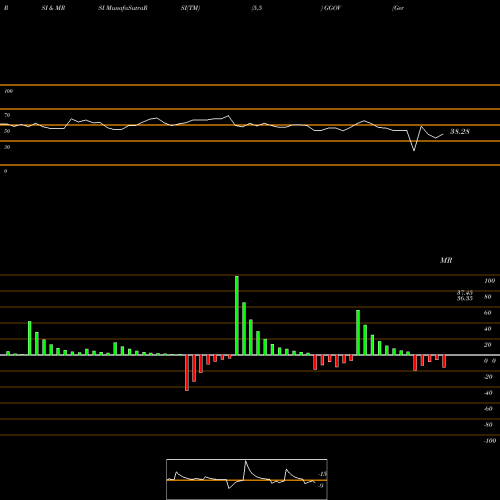Click the 'SI & MR' header label
The width and height of the screenshot is (500, 500).
pos(53,8)
